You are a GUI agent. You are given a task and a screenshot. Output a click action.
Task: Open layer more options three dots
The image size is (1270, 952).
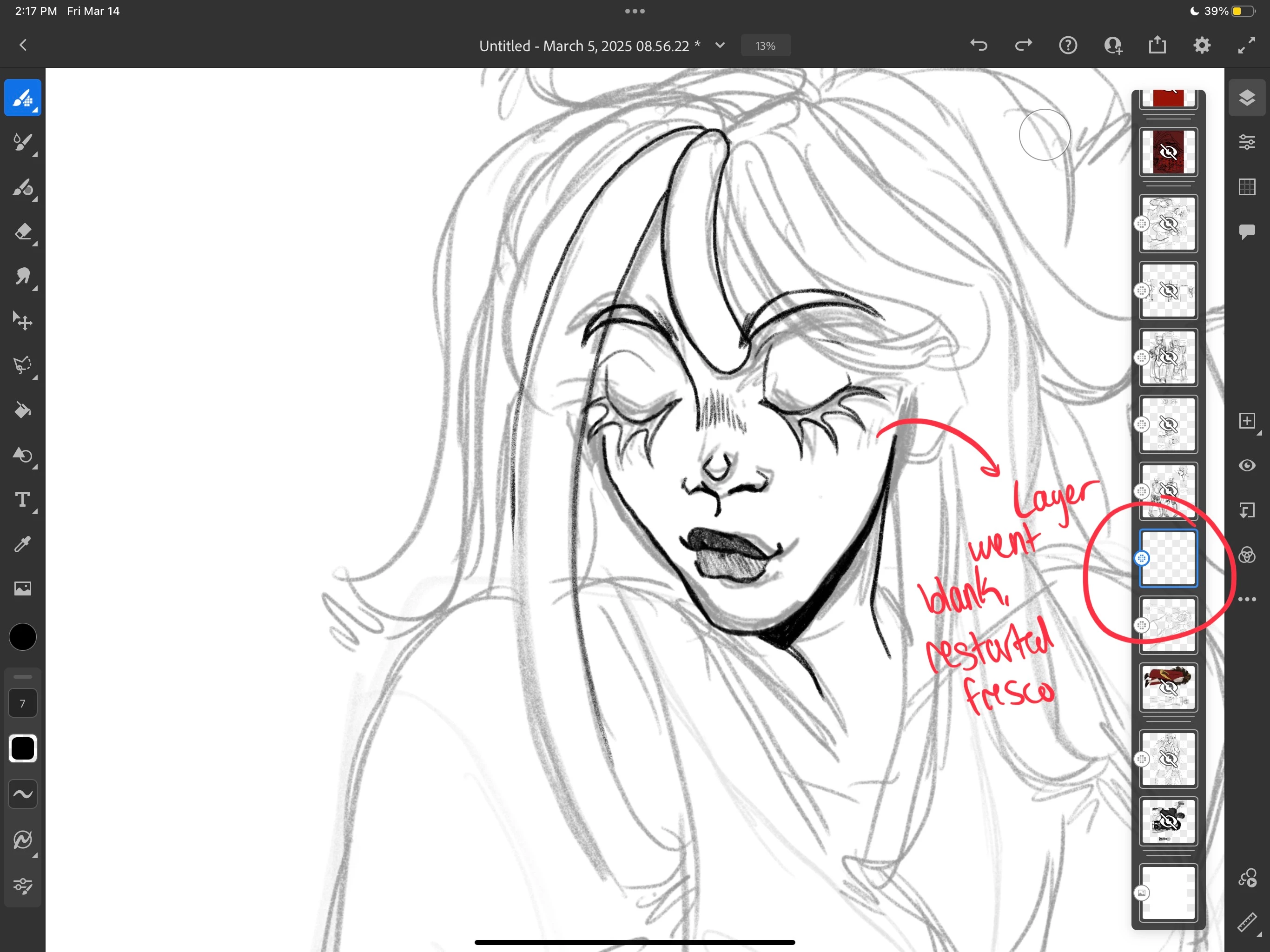coord(1246,600)
